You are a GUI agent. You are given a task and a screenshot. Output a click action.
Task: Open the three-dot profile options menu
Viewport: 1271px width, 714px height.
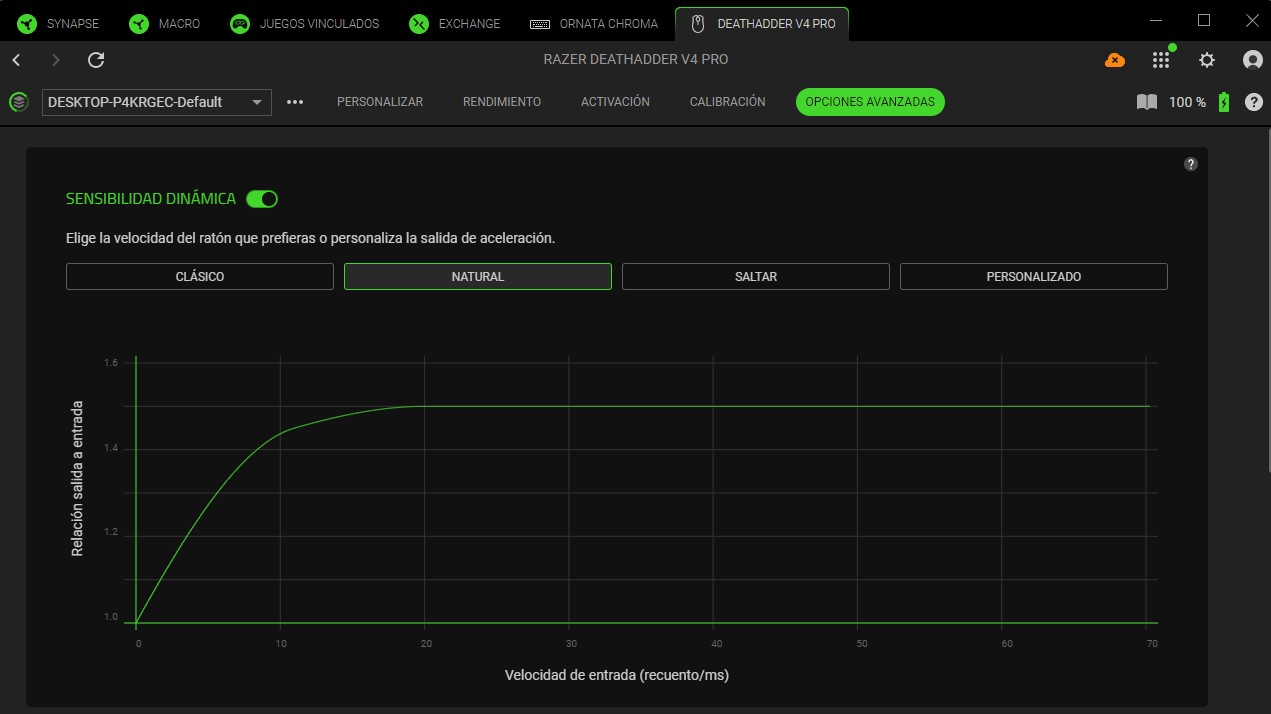point(295,102)
